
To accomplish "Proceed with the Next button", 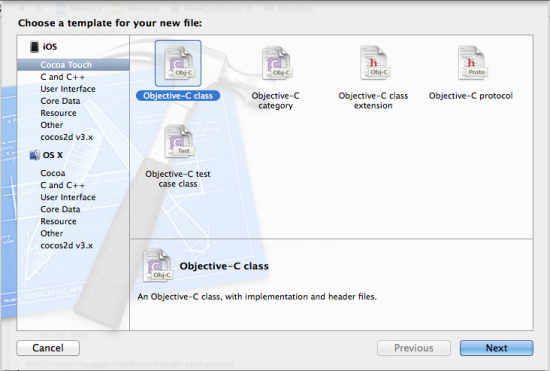I will pos(497,348).
